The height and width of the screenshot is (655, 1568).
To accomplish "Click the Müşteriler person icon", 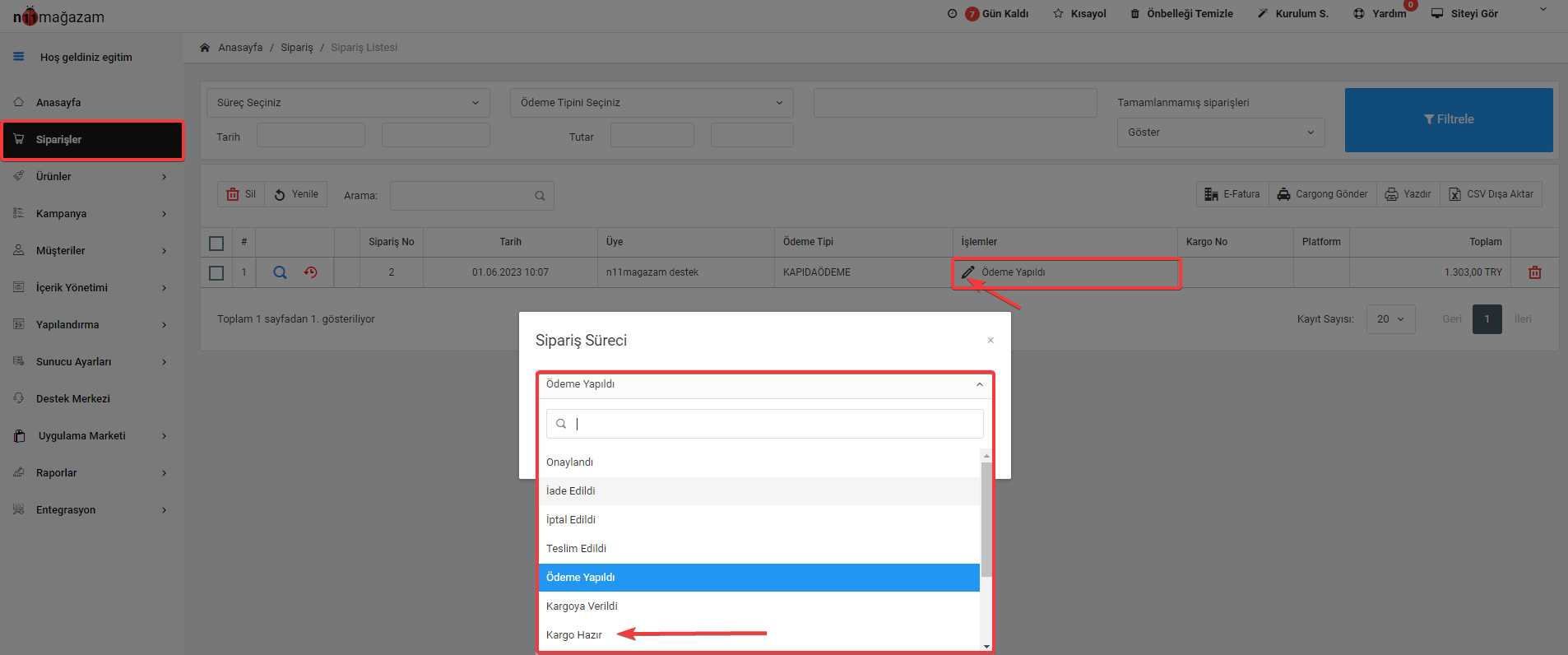I will tap(18, 250).
